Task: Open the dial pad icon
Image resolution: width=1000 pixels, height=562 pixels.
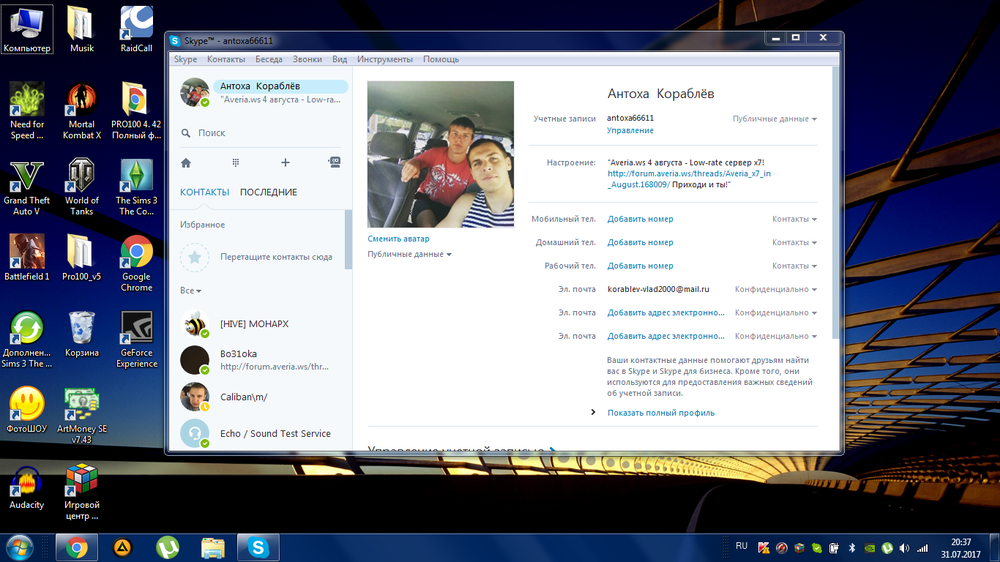Action: [236, 162]
